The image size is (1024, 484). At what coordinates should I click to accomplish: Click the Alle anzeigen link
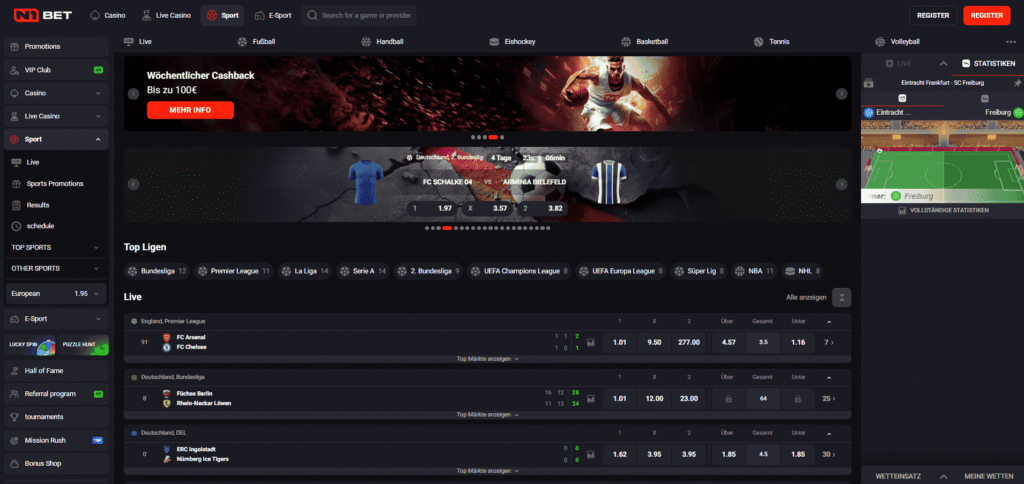[x=806, y=297]
